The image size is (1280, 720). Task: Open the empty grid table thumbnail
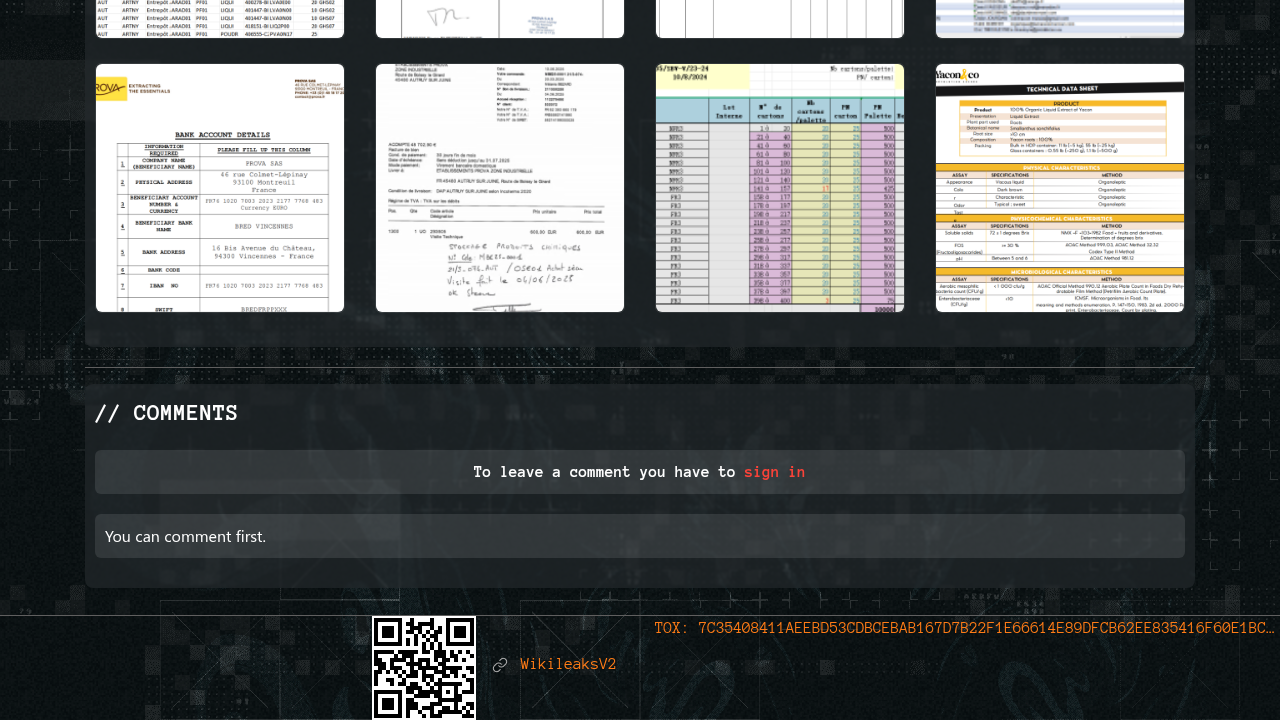(x=780, y=18)
